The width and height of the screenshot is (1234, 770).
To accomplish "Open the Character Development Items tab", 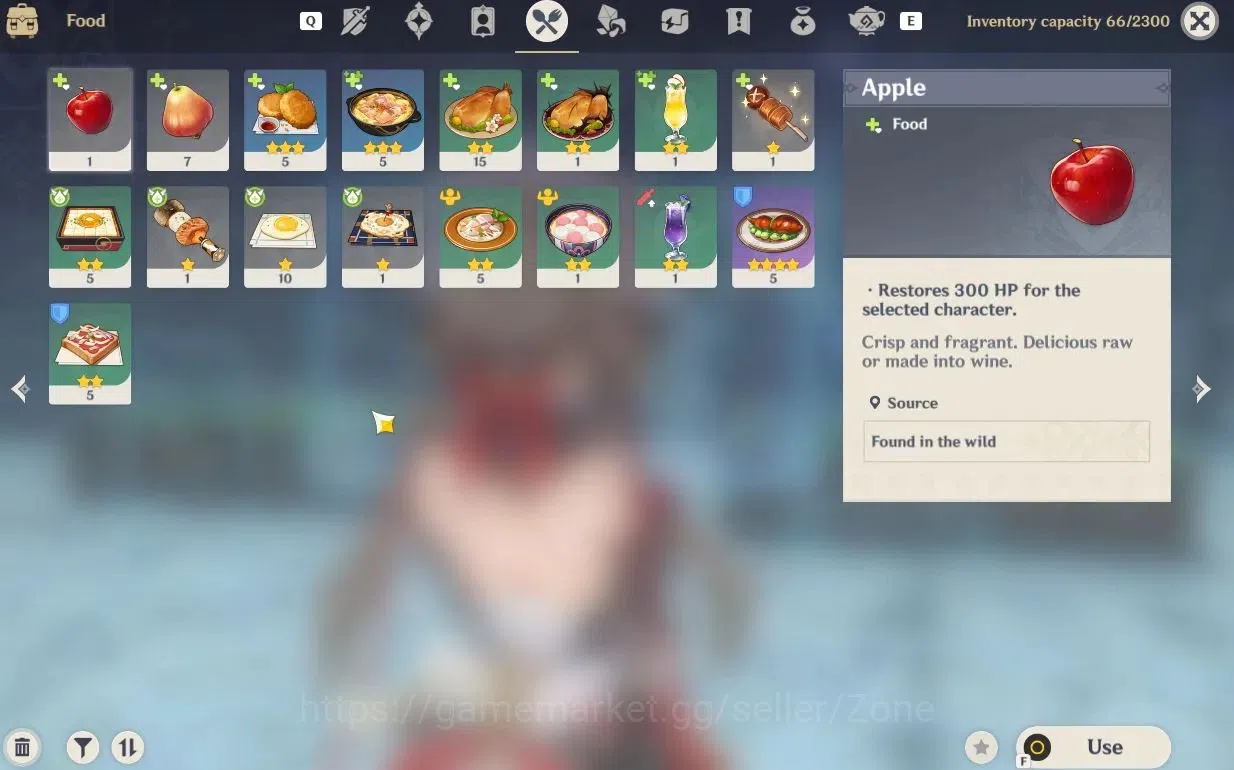I will pos(483,21).
